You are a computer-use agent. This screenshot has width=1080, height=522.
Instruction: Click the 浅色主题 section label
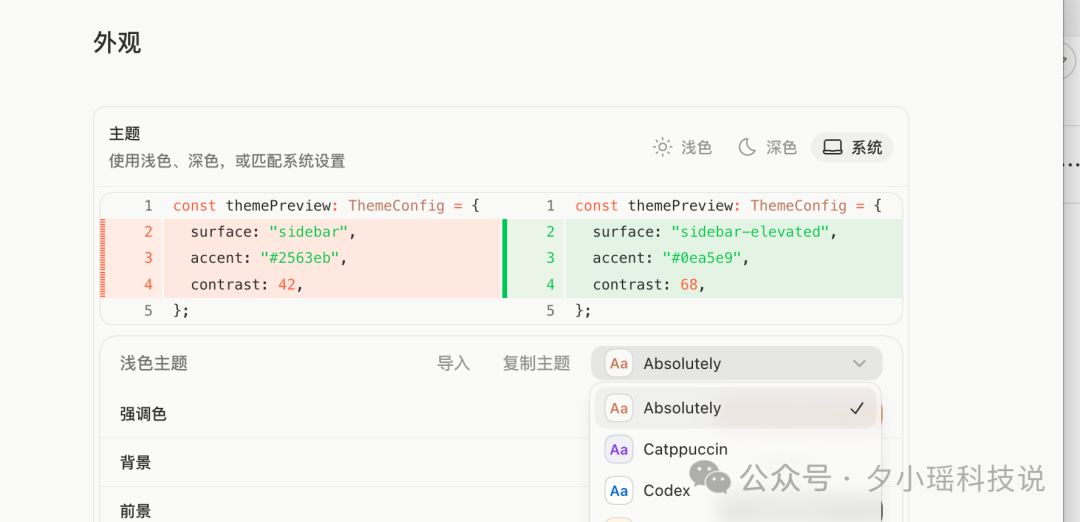click(x=154, y=364)
